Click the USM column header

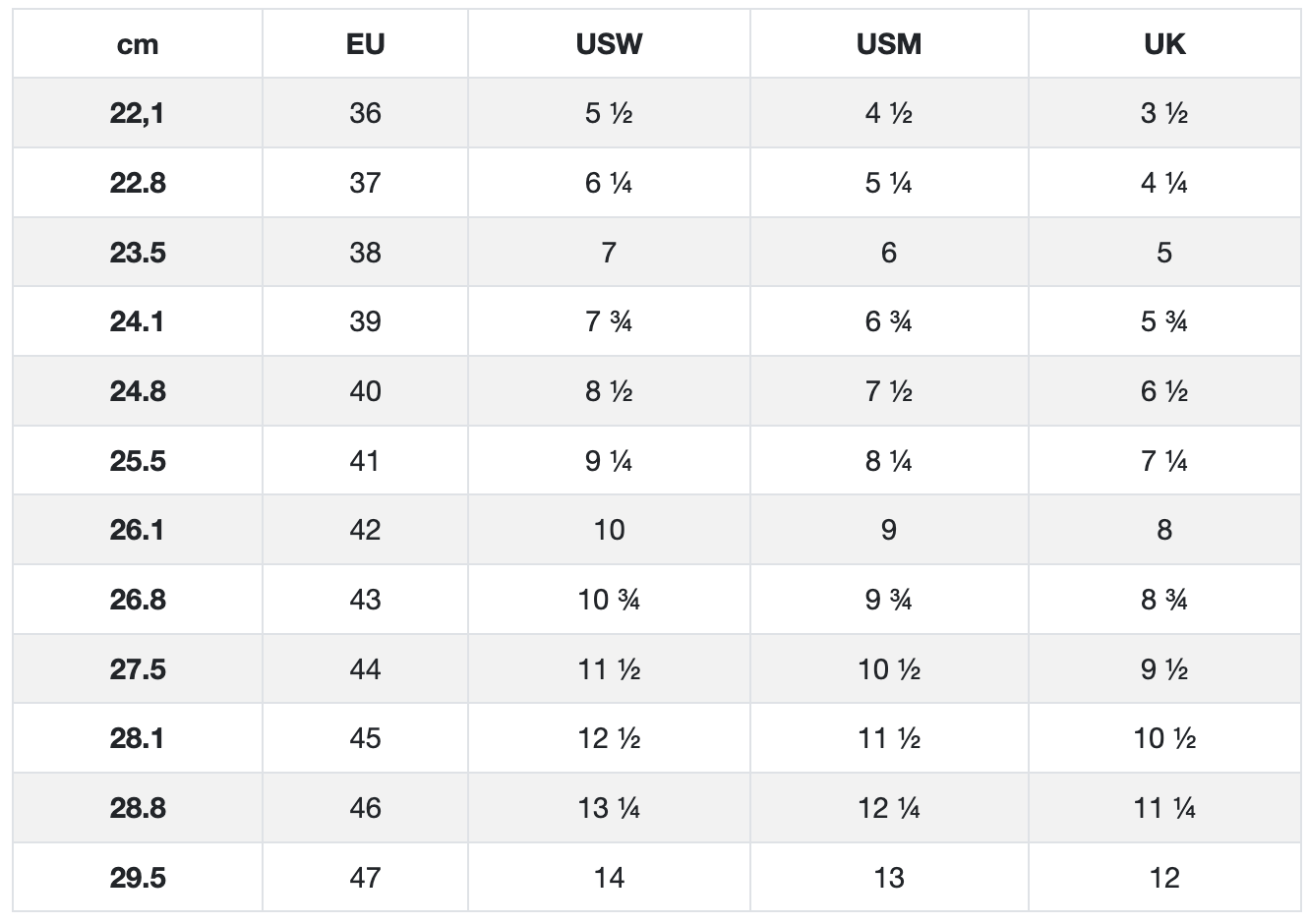click(889, 44)
